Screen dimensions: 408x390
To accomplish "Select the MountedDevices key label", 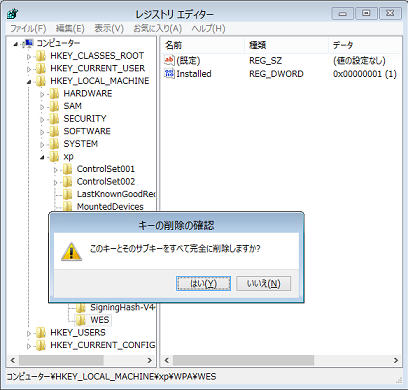I will click(110, 207).
